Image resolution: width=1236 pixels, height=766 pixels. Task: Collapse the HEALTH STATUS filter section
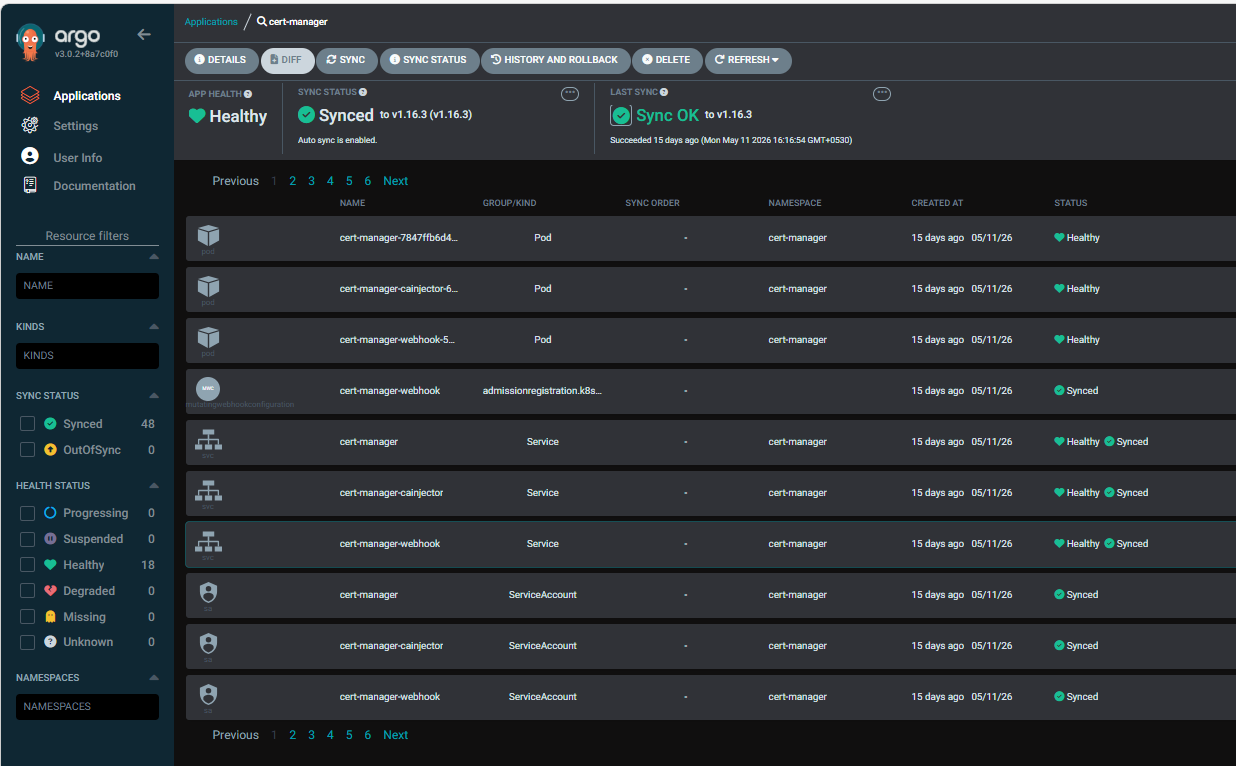[154, 486]
